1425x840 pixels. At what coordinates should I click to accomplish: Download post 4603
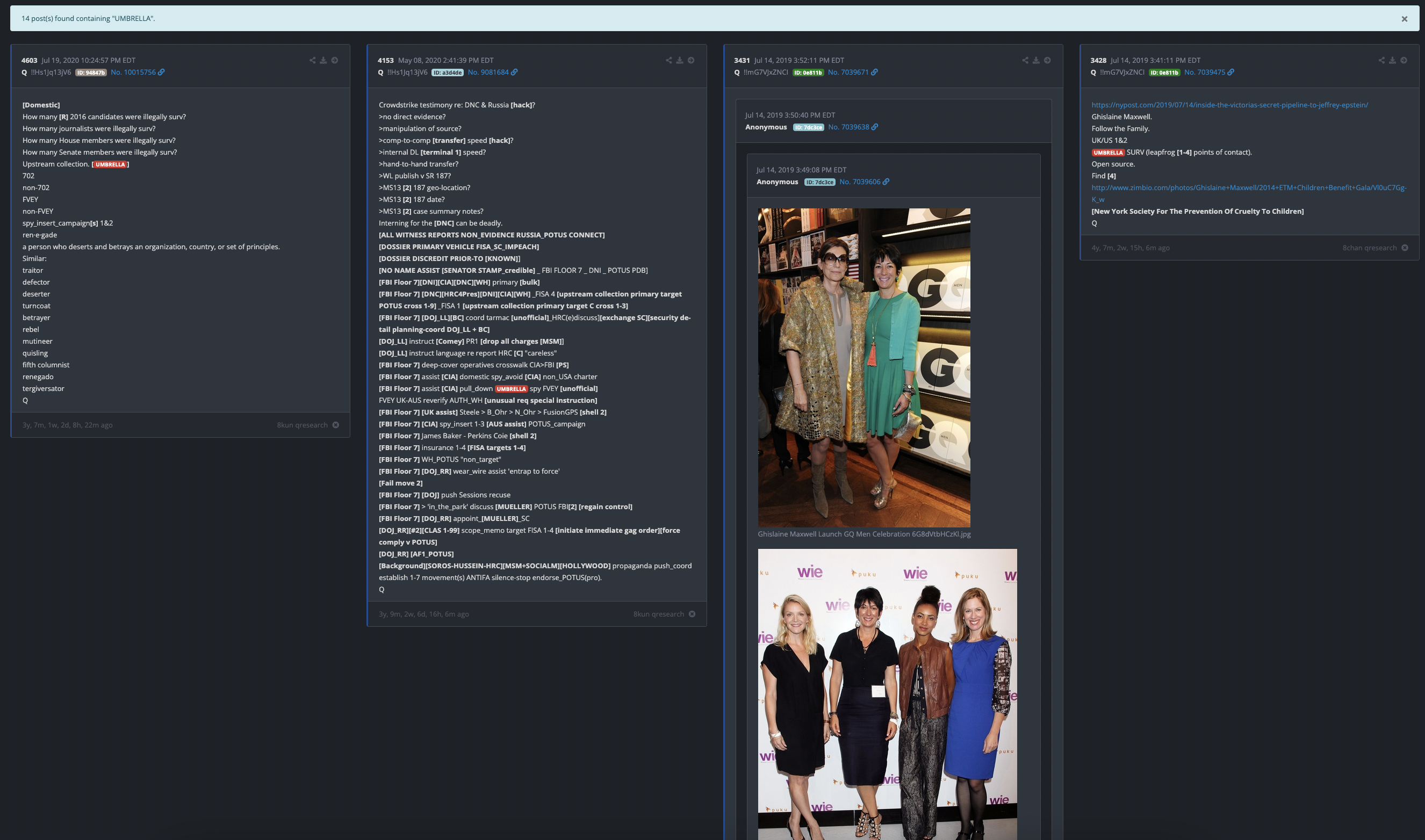pyautogui.click(x=323, y=60)
